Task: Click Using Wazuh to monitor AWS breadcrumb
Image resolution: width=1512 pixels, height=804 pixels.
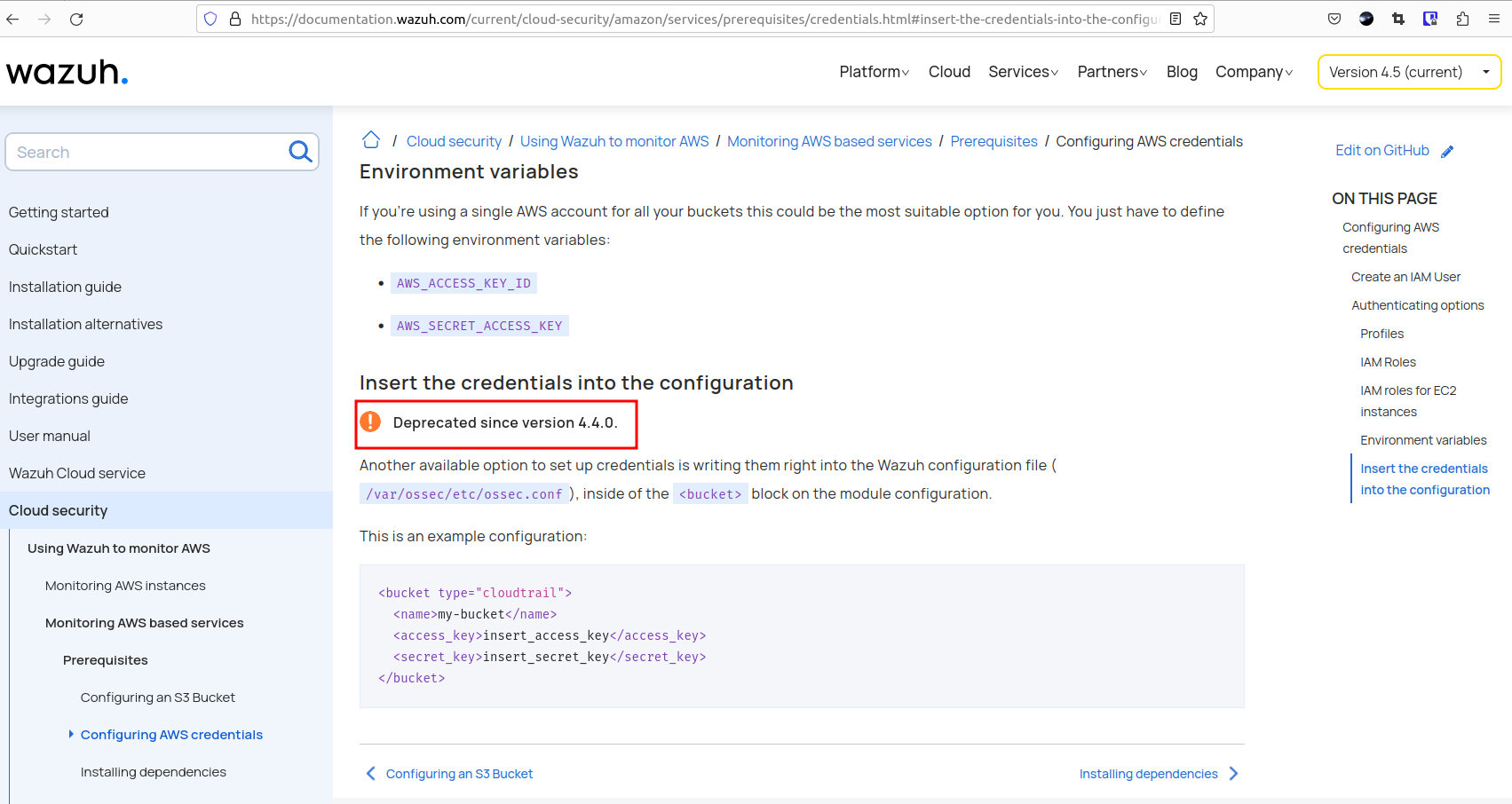Action: point(614,141)
